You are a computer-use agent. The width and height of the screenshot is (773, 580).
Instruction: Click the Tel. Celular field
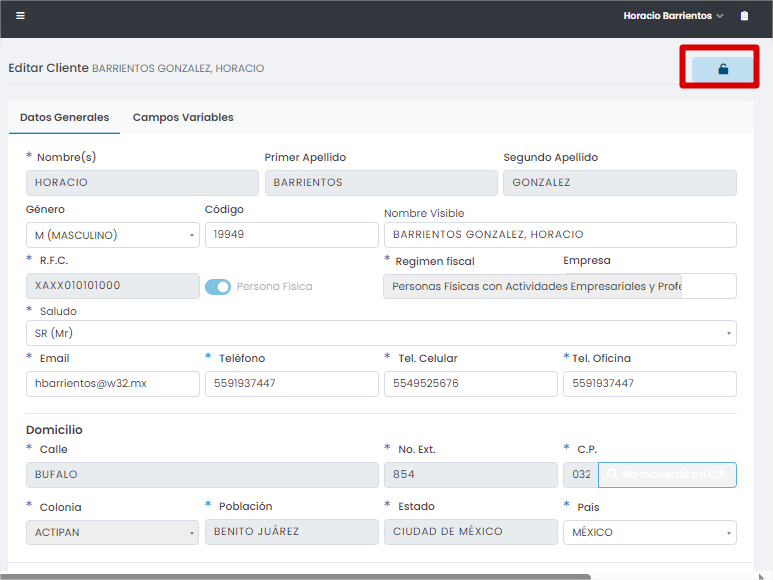click(x=470, y=384)
